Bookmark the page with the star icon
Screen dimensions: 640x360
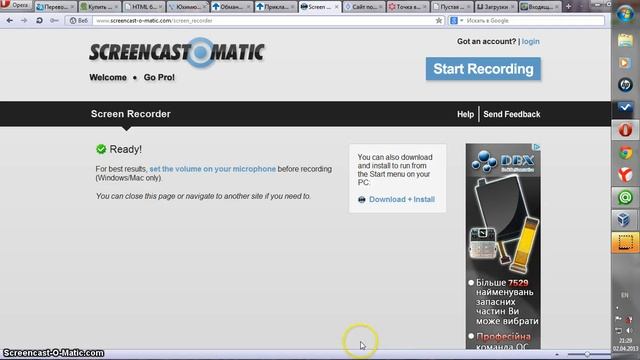[439, 20]
